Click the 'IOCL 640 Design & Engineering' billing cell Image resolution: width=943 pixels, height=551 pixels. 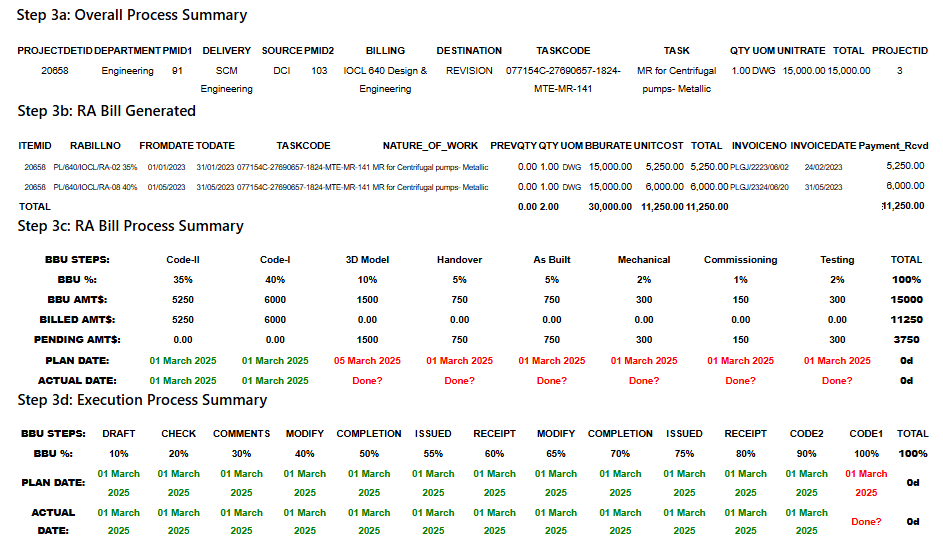click(x=385, y=80)
